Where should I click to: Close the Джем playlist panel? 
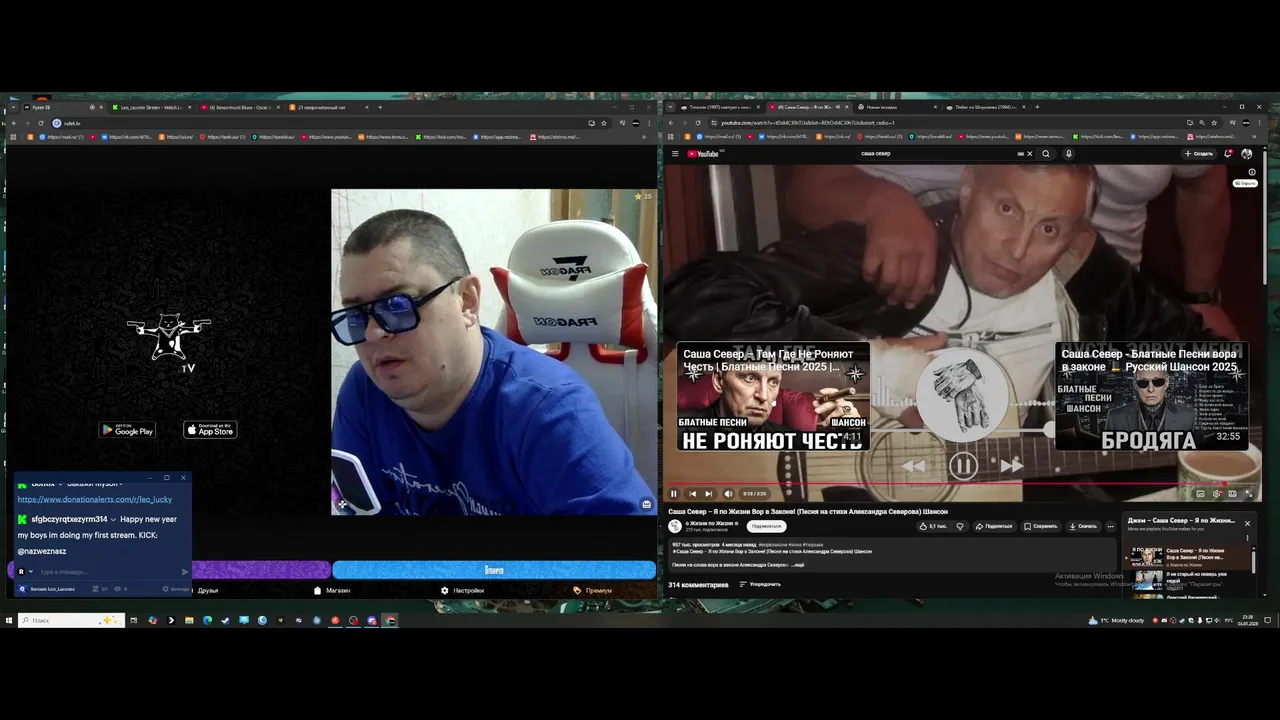tap(1247, 523)
